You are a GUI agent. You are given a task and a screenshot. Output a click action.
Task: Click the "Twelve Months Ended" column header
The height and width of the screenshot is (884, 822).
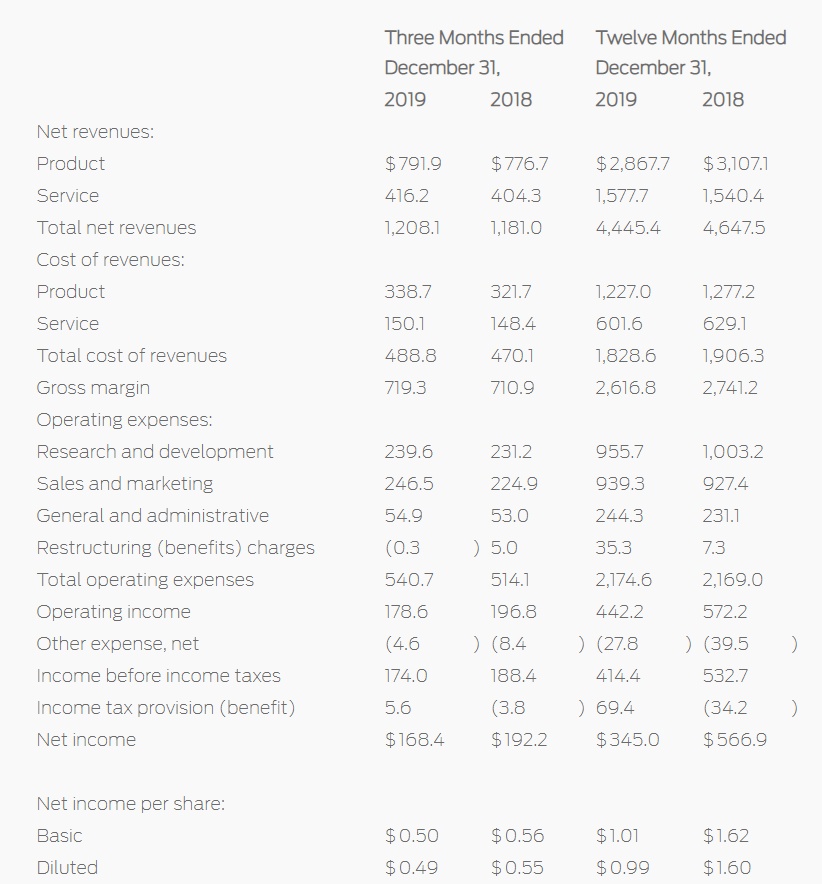tap(690, 38)
